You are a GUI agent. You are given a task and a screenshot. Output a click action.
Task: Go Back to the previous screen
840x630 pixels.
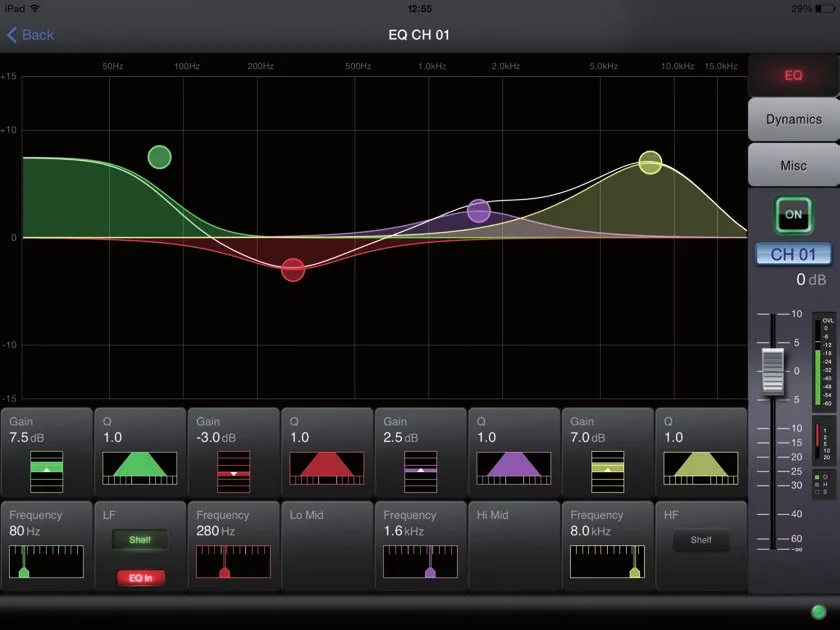pos(31,35)
